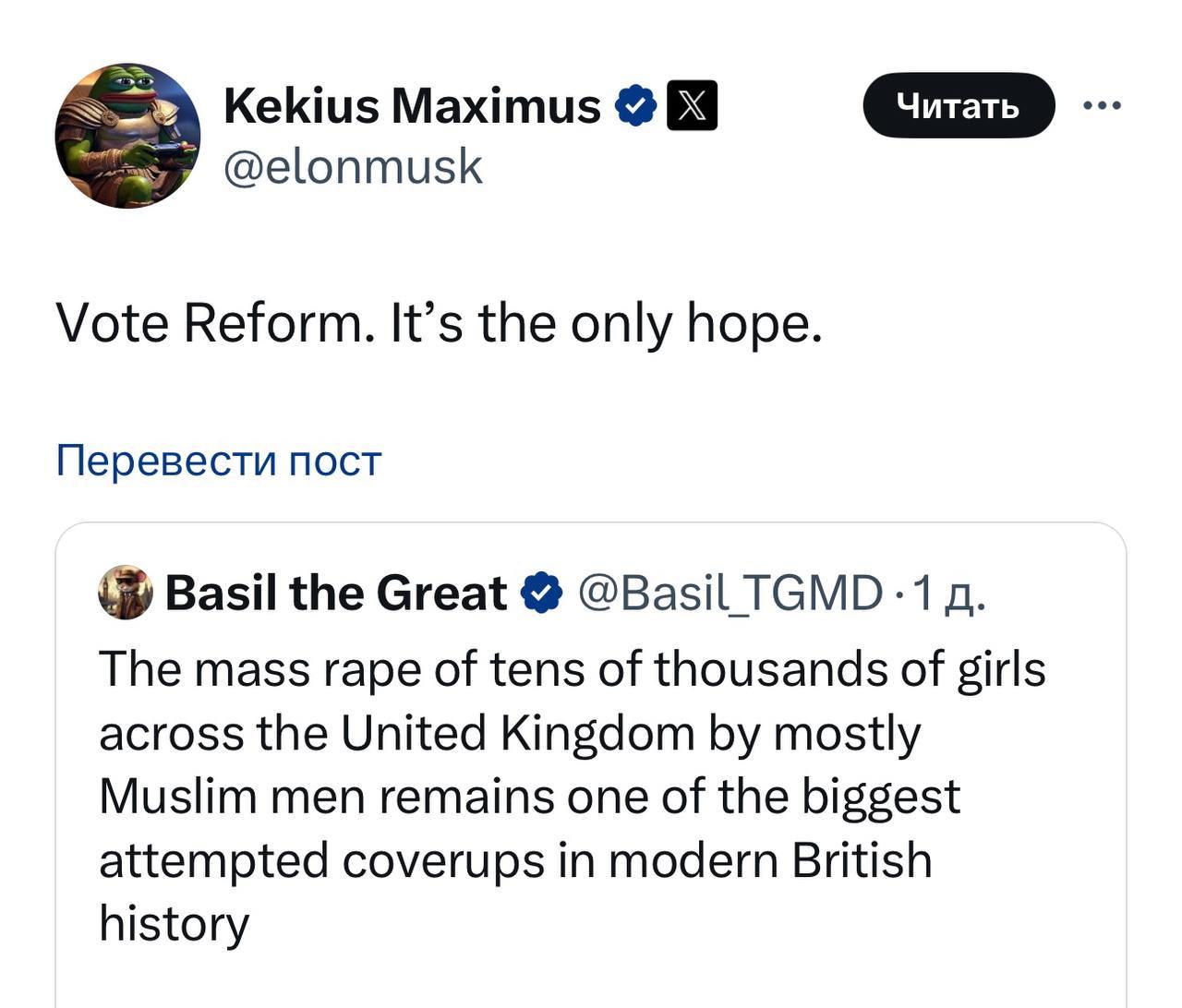Viewport: 1182px width, 1008px height.
Task: Select the 'Vote Reform. It's the only hope.' text
Action: coord(439,324)
